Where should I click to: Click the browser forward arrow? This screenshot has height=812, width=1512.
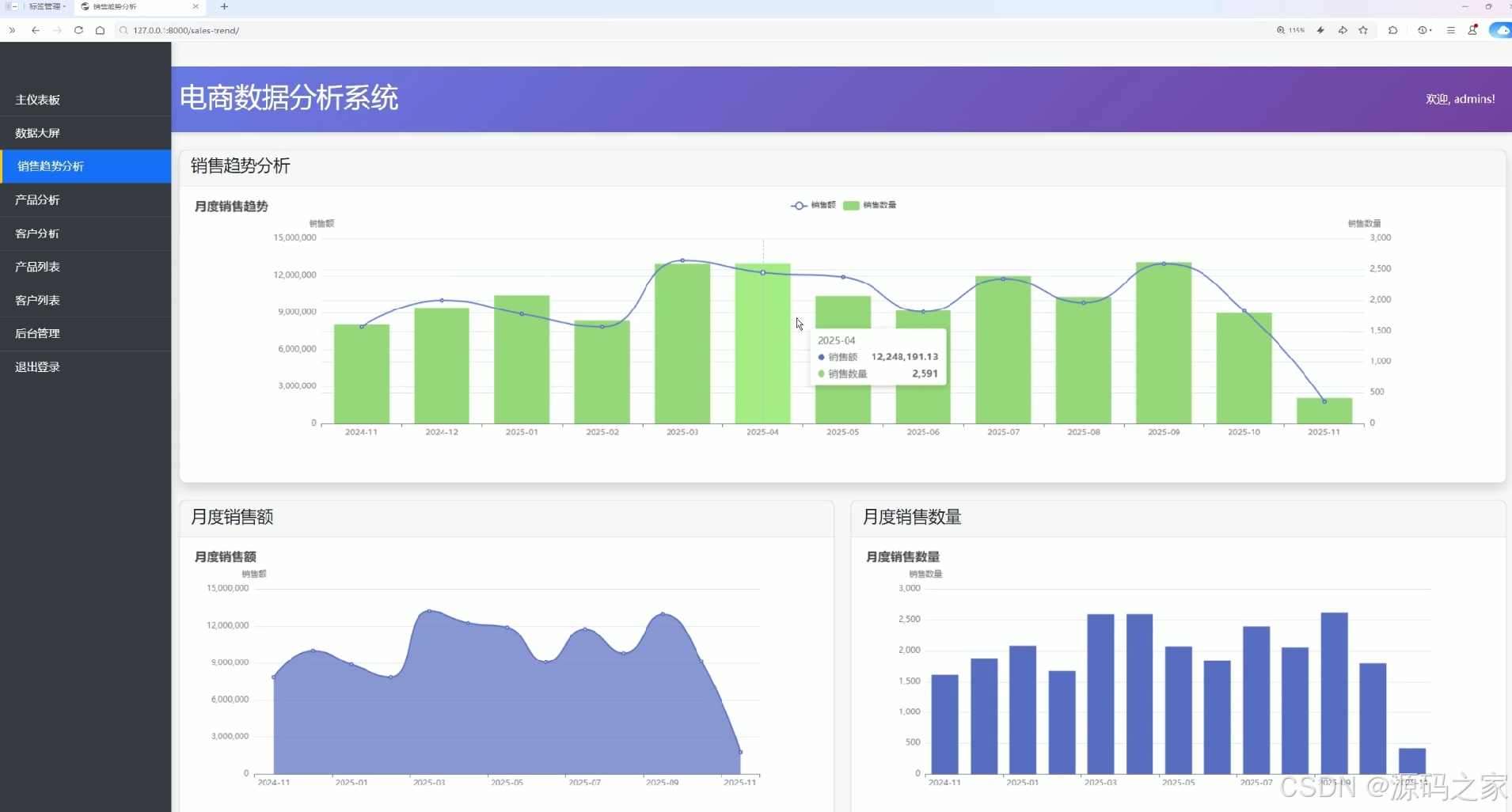point(57,30)
